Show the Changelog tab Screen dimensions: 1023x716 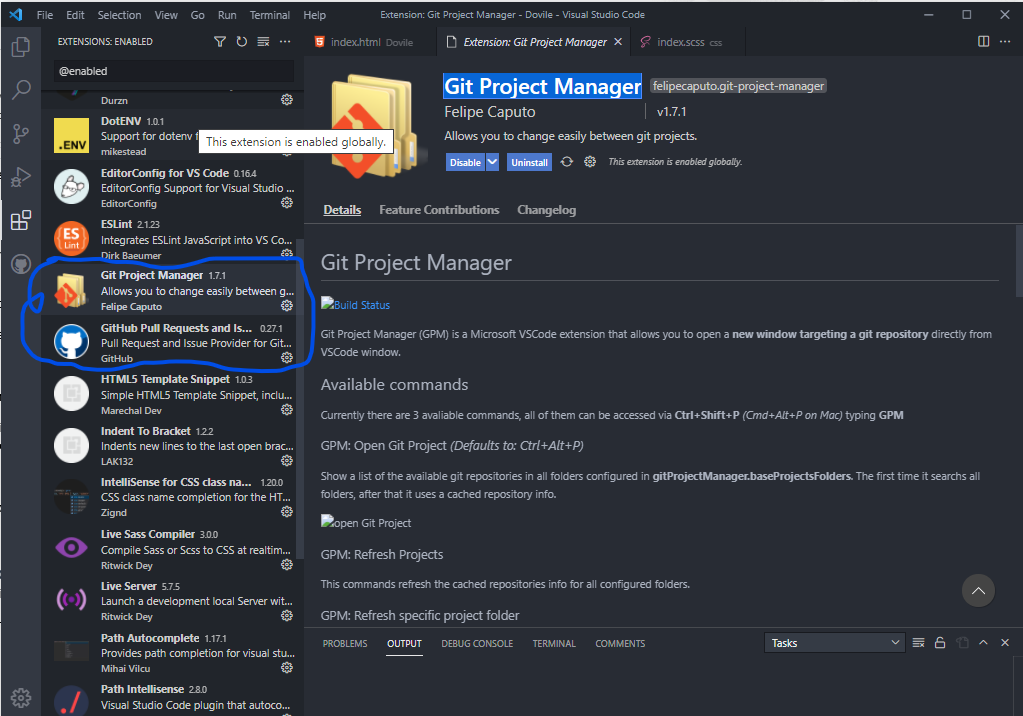point(547,210)
